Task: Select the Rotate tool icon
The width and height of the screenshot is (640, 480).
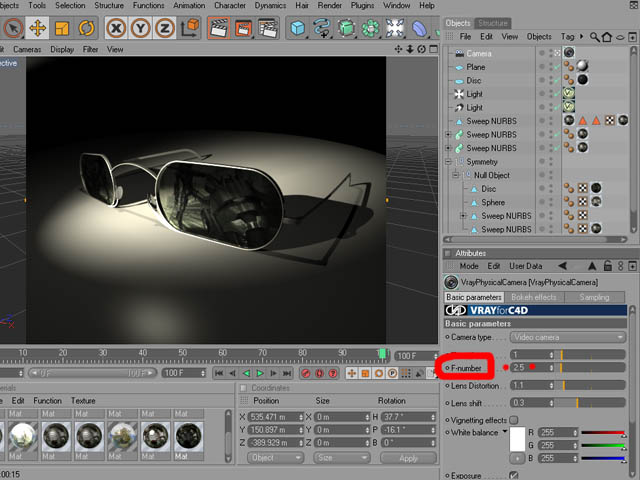Action: (x=84, y=28)
